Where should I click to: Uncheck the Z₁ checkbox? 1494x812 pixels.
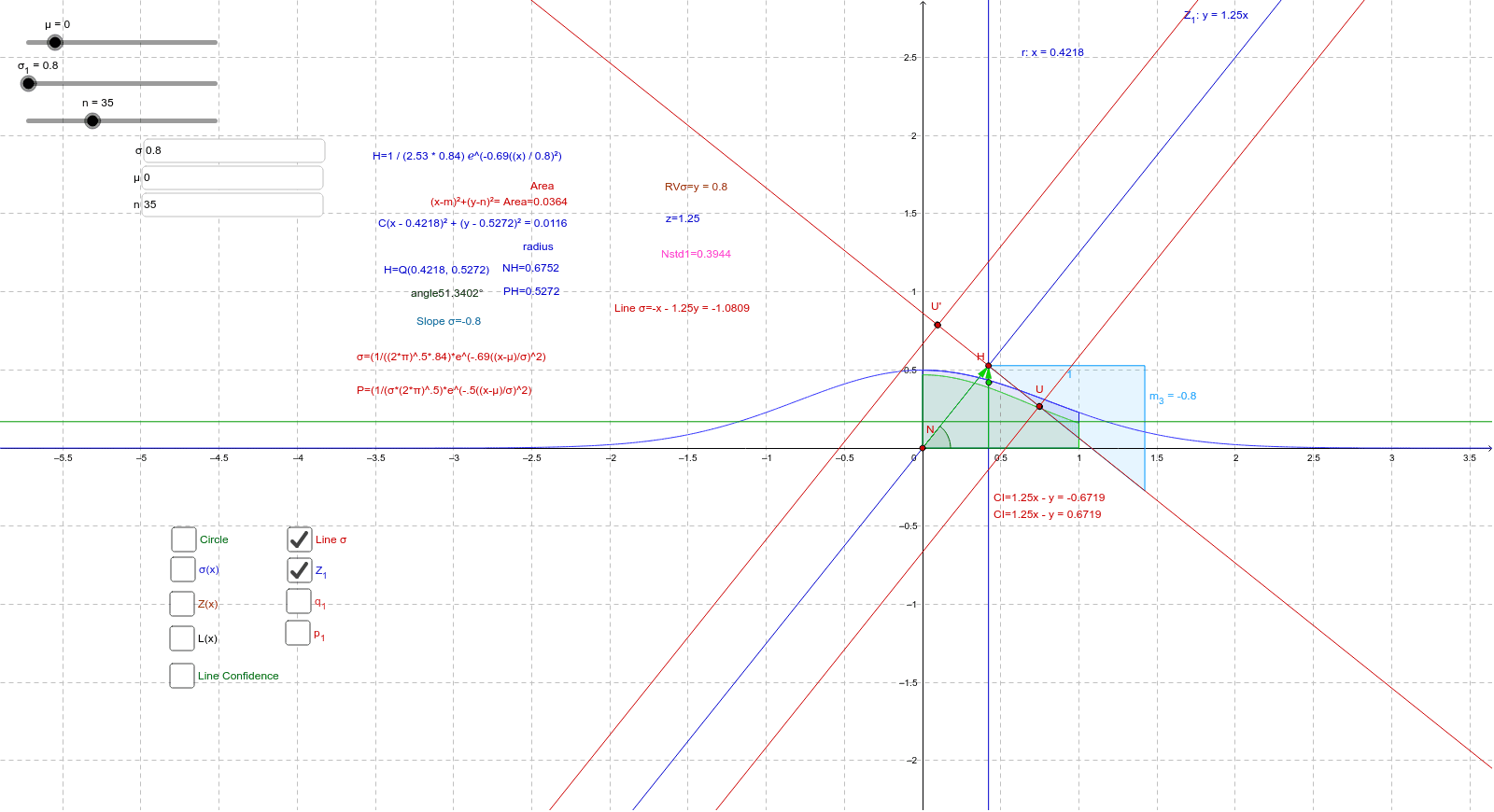(x=299, y=570)
